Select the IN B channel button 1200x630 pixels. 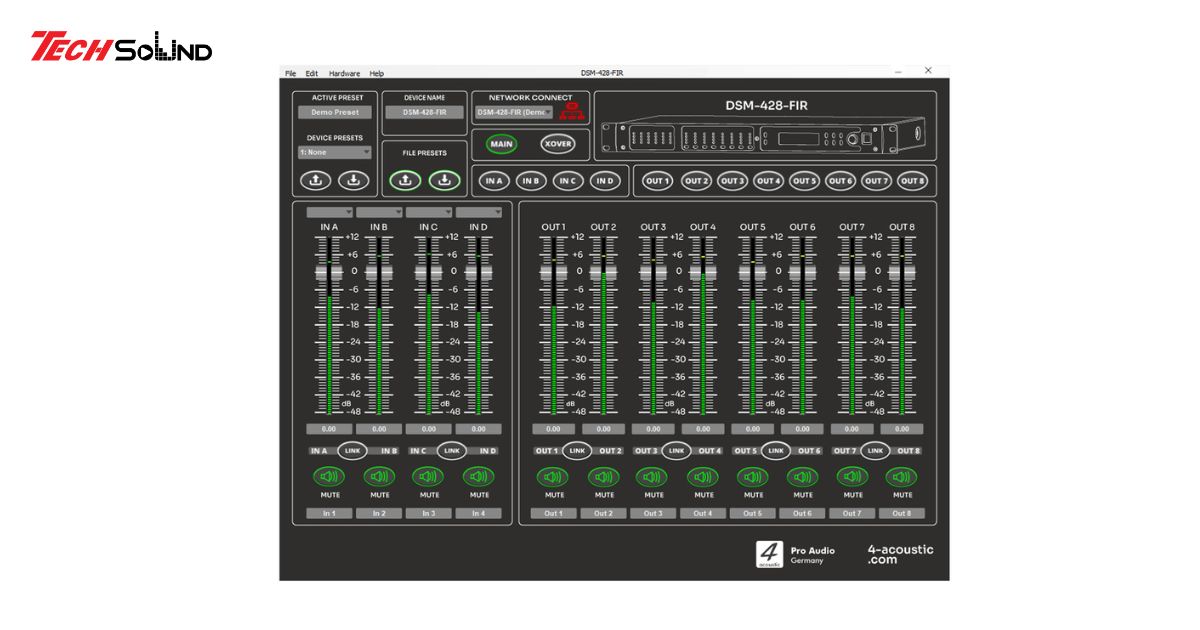[x=531, y=181]
